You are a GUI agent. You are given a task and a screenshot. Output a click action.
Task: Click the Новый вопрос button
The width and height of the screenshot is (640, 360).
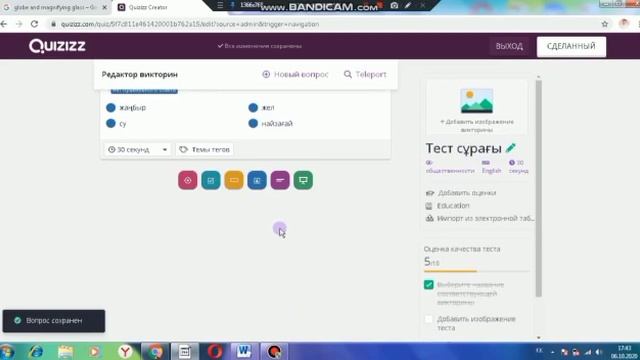pos(295,74)
